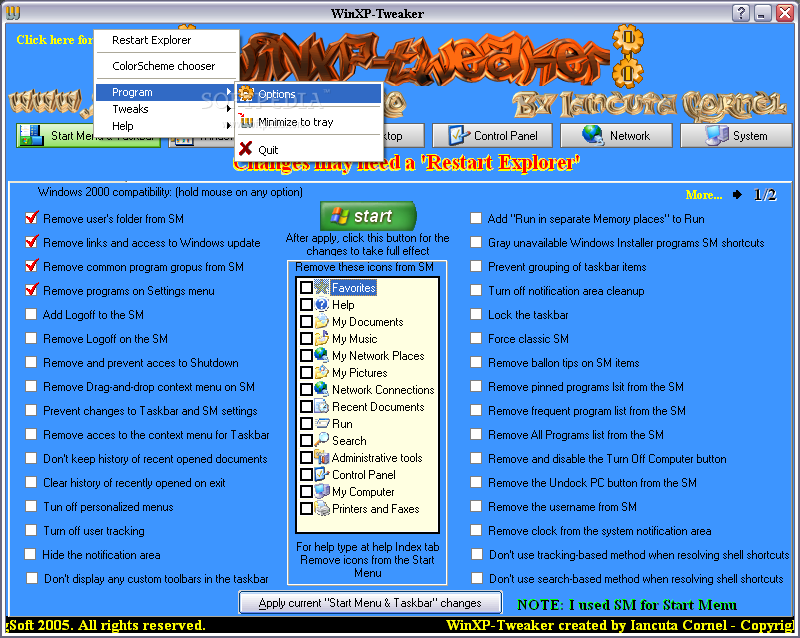Open the Tweaks menu item
The height and width of the screenshot is (638, 800).
point(164,109)
